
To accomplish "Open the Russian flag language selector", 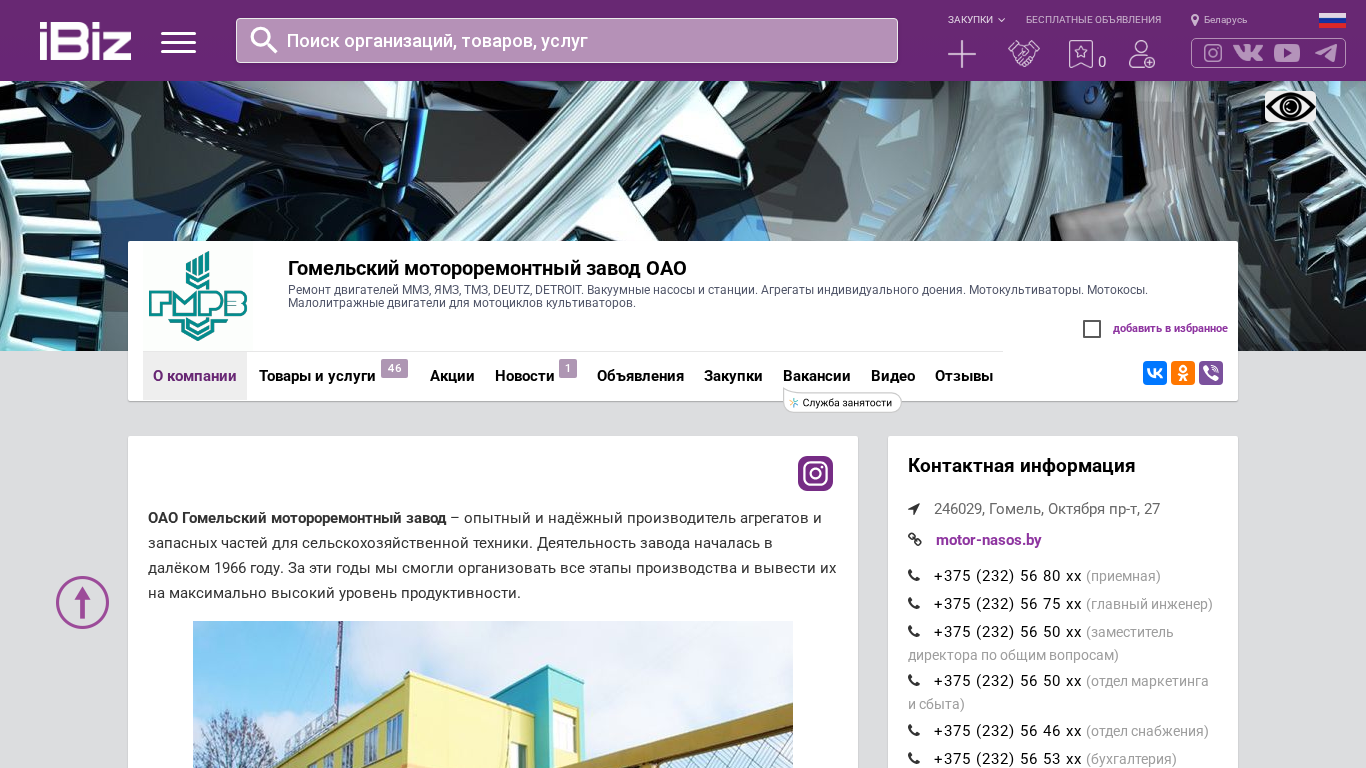I will [1332, 20].
